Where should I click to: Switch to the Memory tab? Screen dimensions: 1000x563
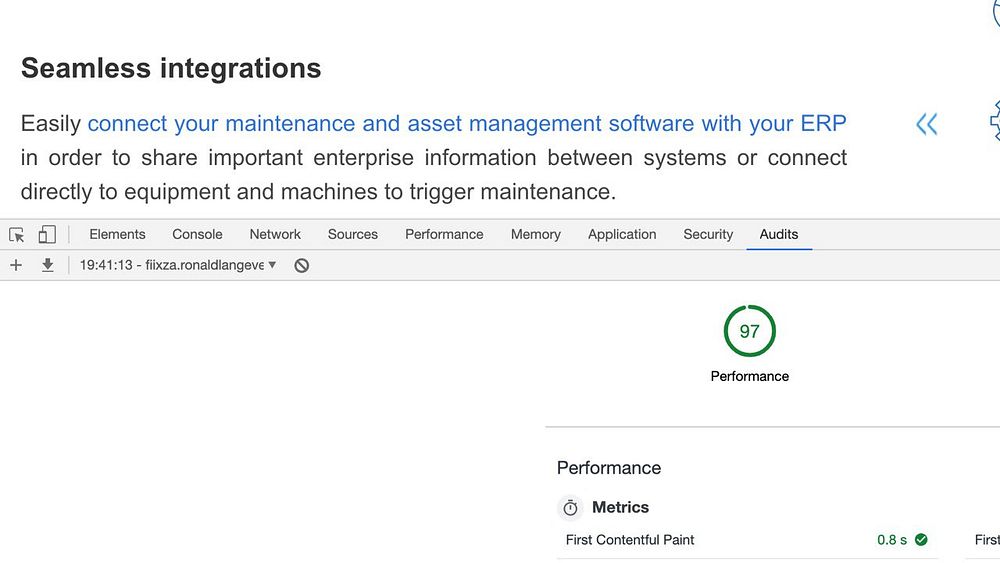click(536, 234)
